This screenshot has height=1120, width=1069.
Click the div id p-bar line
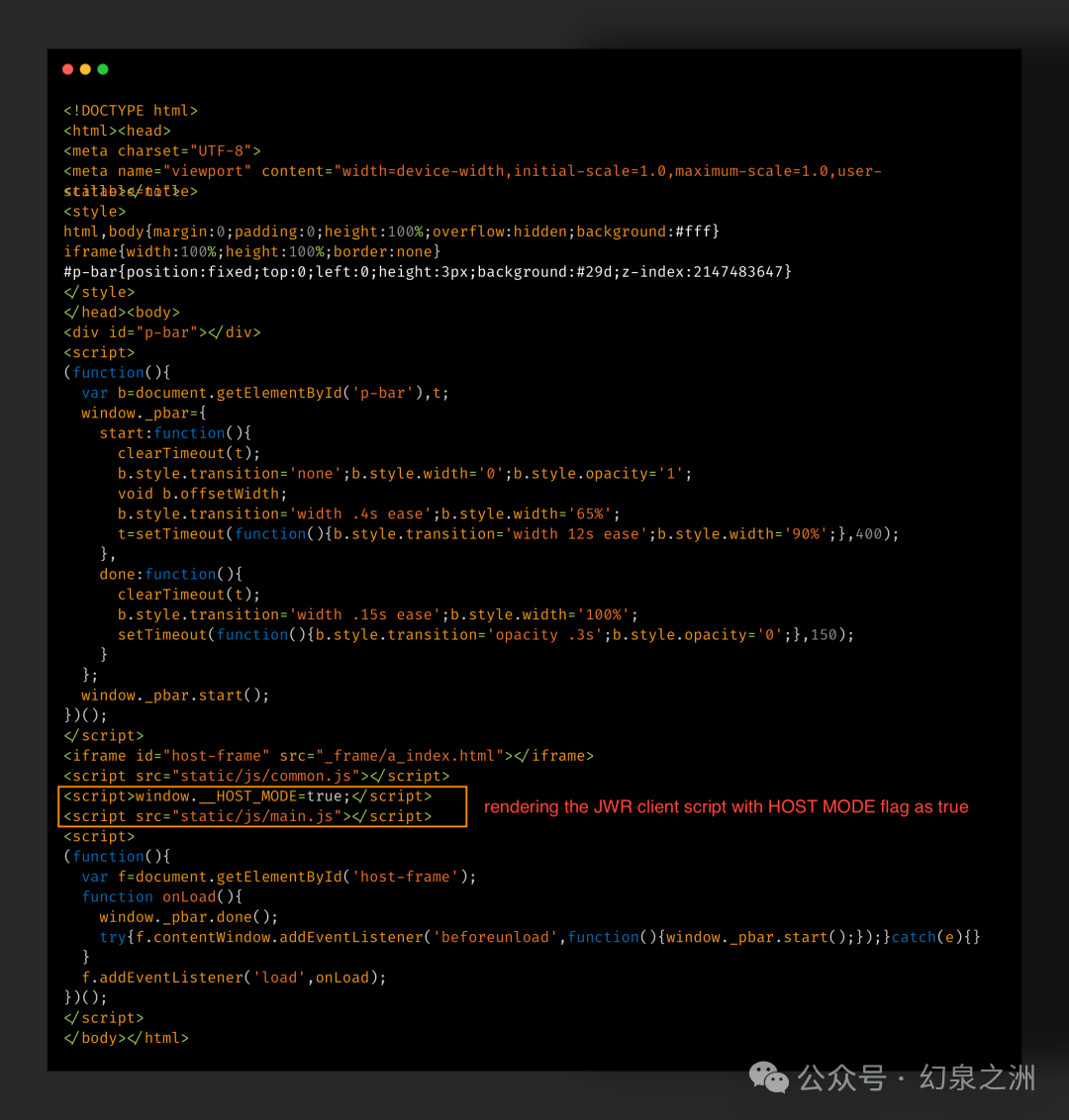coord(162,332)
